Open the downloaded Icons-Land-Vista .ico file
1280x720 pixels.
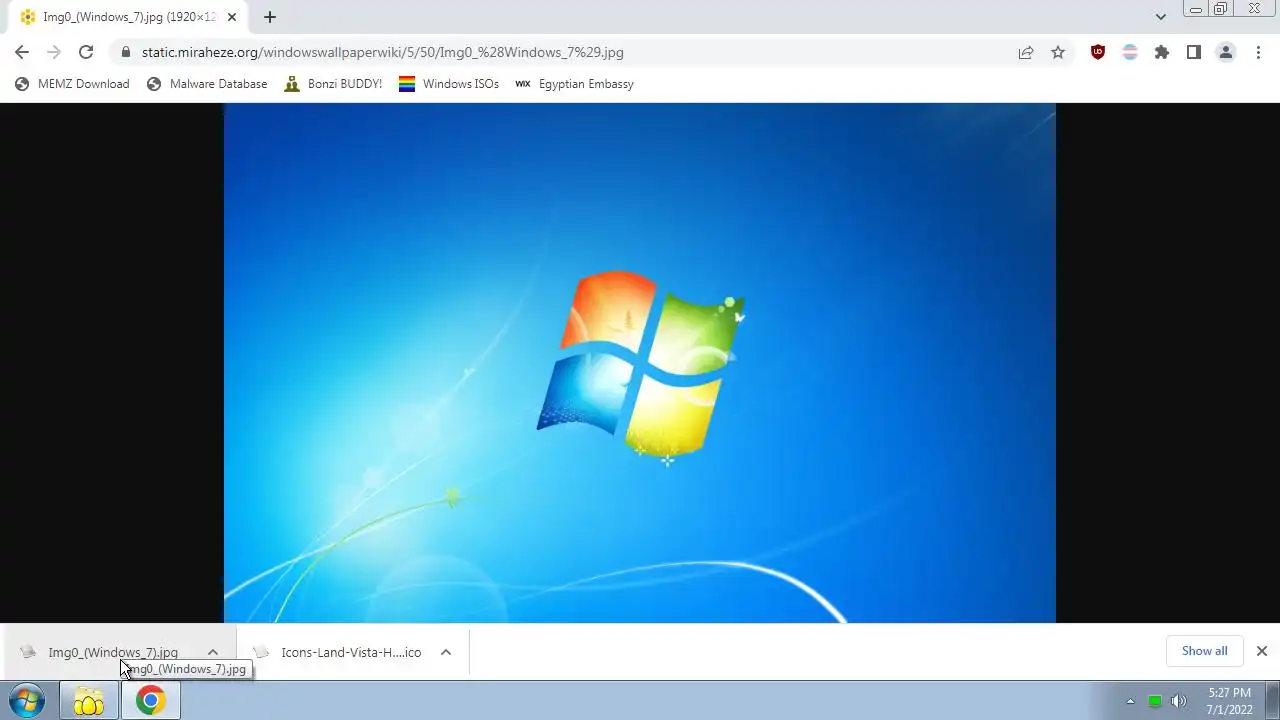[340, 652]
